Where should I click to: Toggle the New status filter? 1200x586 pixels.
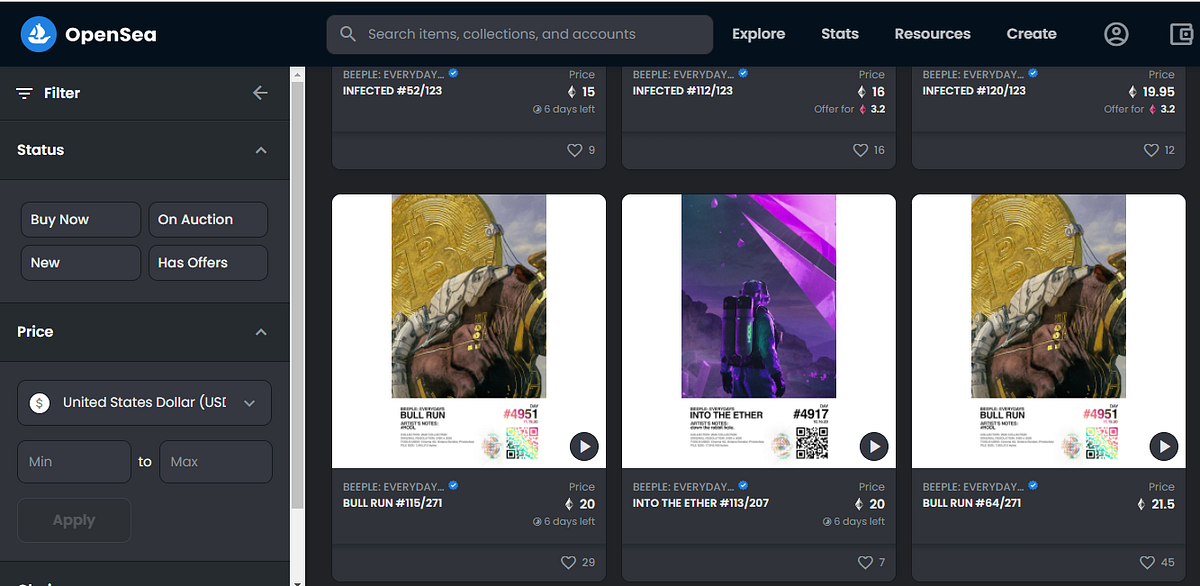81,263
